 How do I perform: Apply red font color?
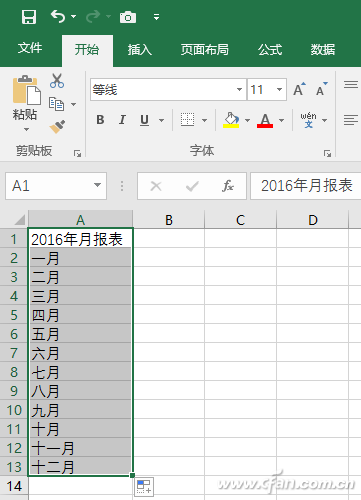265,120
